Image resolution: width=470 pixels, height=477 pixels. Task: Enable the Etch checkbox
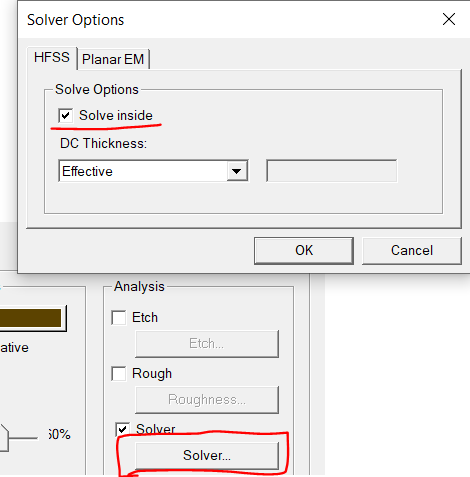(119, 318)
